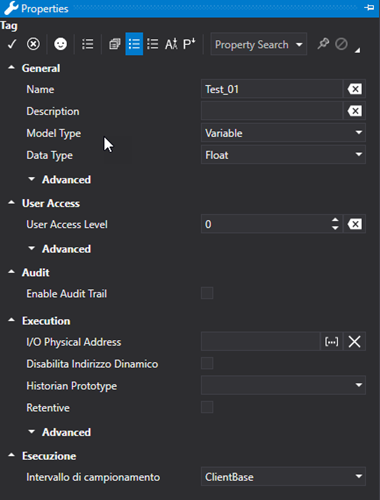This screenshot has height=500, width=380.
Task: Click the alphabetical sort icon
Action: [x=171, y=44]
